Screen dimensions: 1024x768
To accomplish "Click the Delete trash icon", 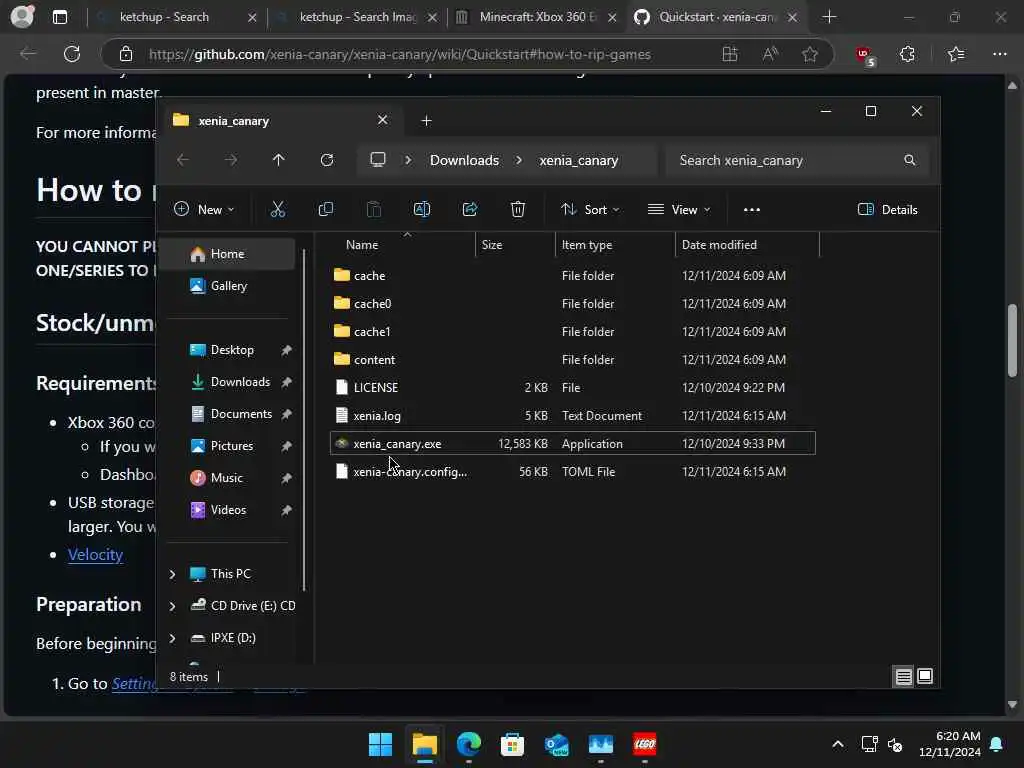I will (x=518, y=209).
